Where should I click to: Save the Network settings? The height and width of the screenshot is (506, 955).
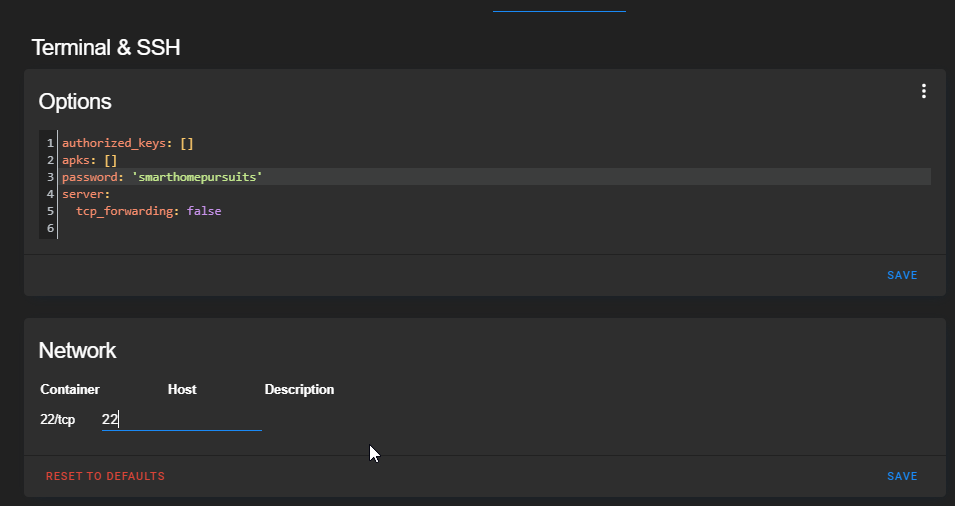902,476
